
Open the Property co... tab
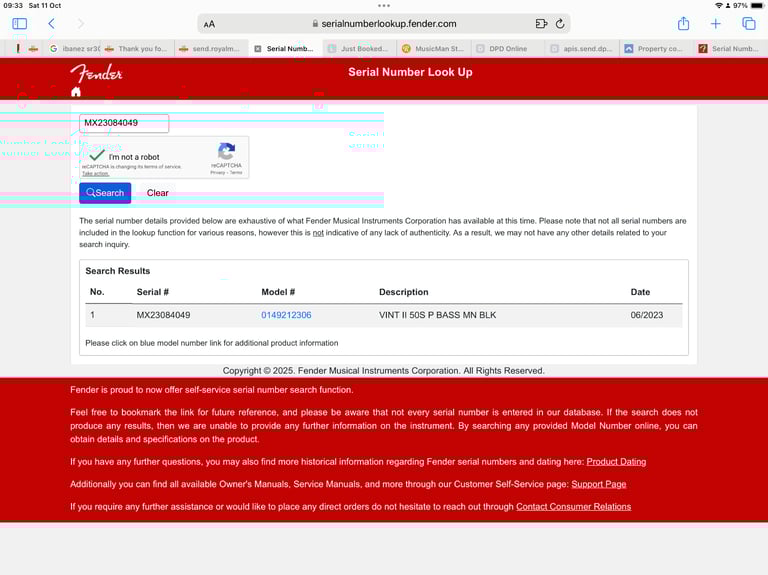(655, 48)
